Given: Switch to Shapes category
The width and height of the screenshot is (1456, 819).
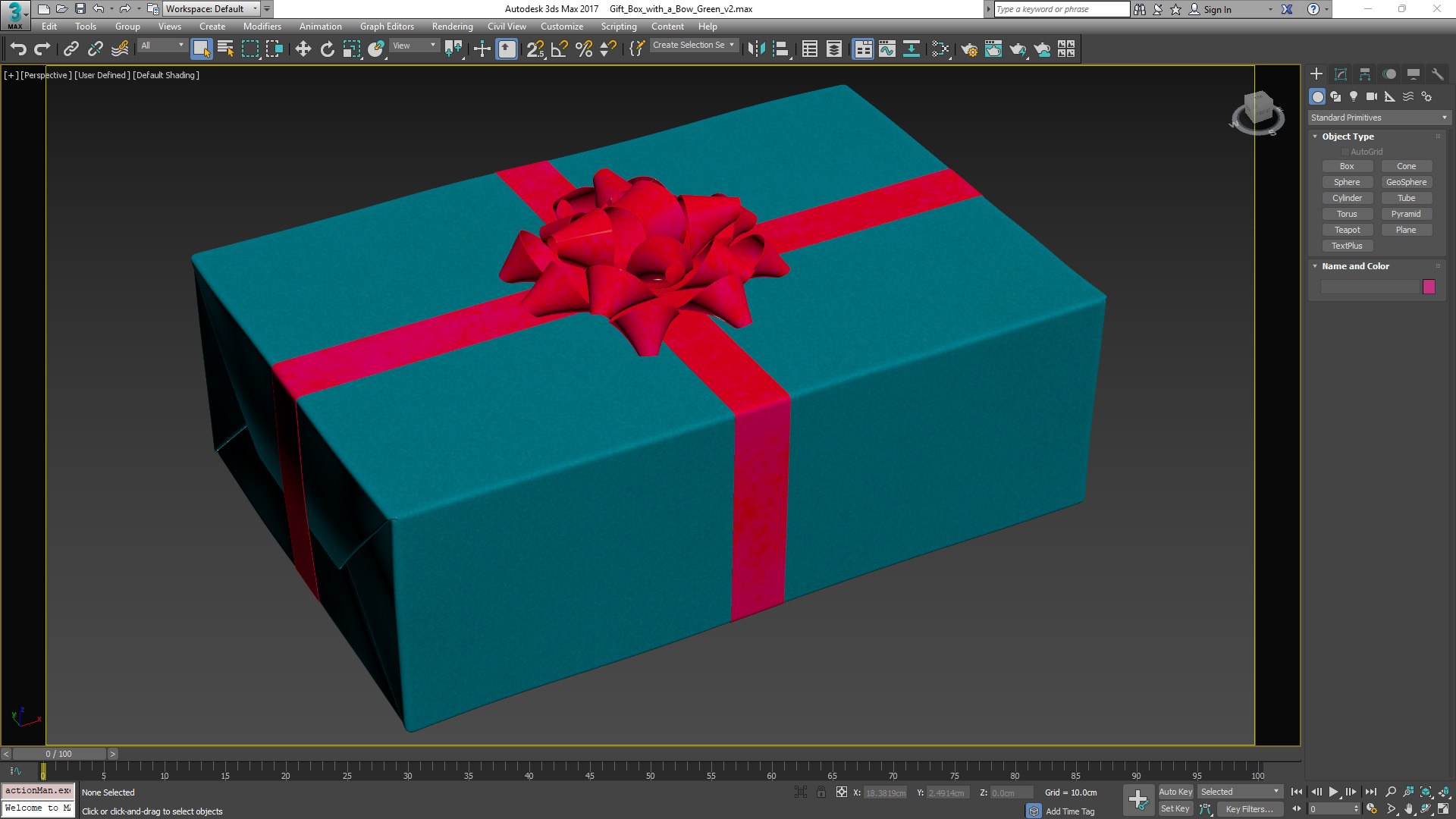Looking at the screenshot, I should pos(1335,96).
